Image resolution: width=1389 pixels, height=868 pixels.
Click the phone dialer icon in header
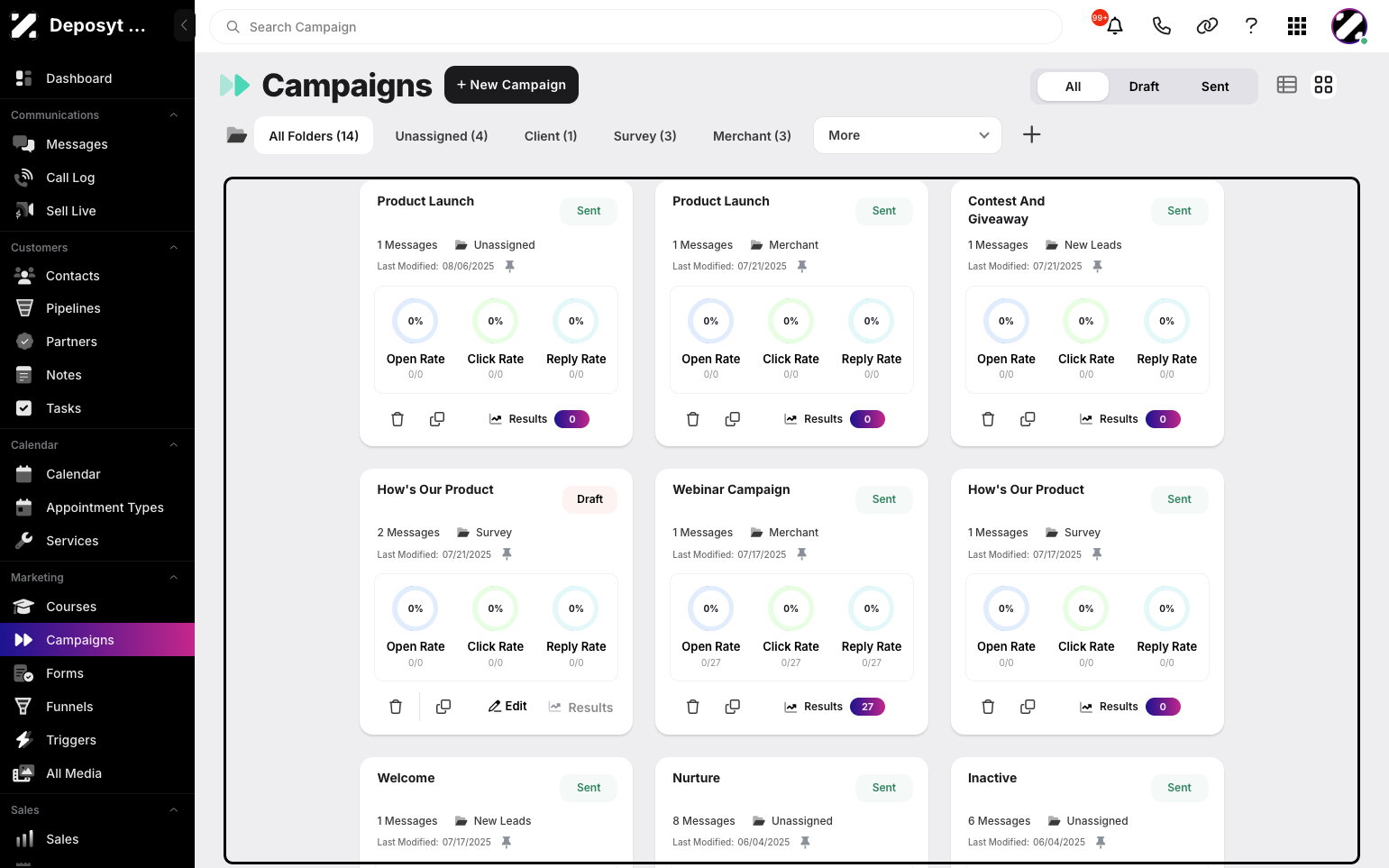click(x=1161, y=26)
